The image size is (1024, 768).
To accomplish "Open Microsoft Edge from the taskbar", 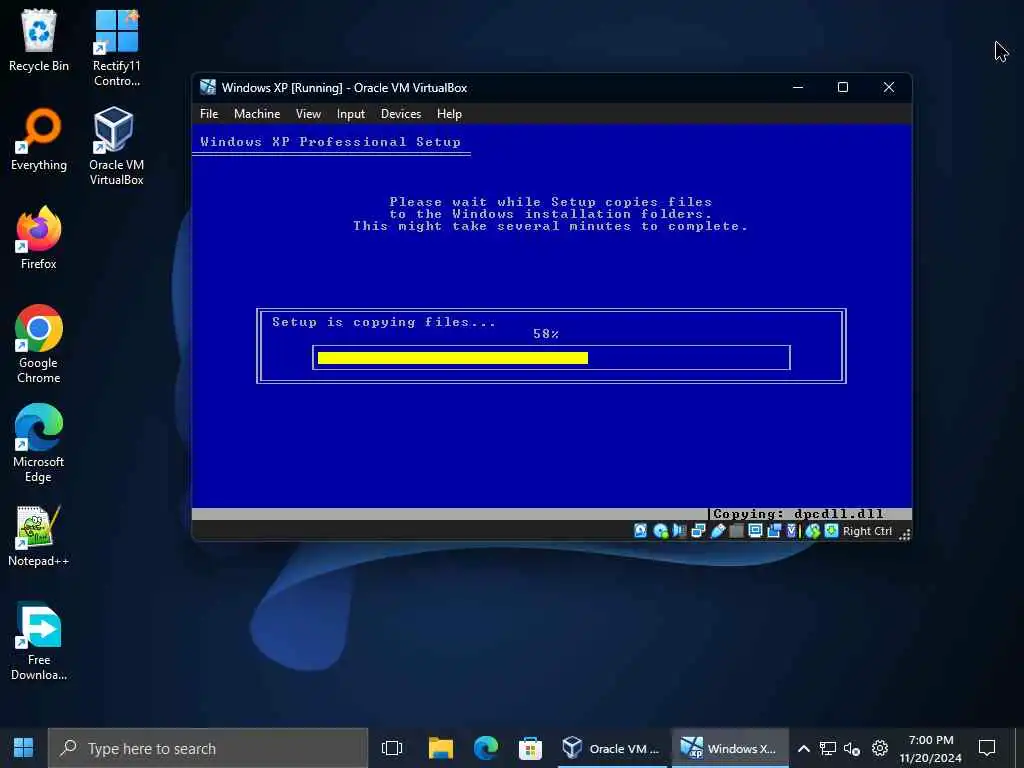I will tap(485, 748).
